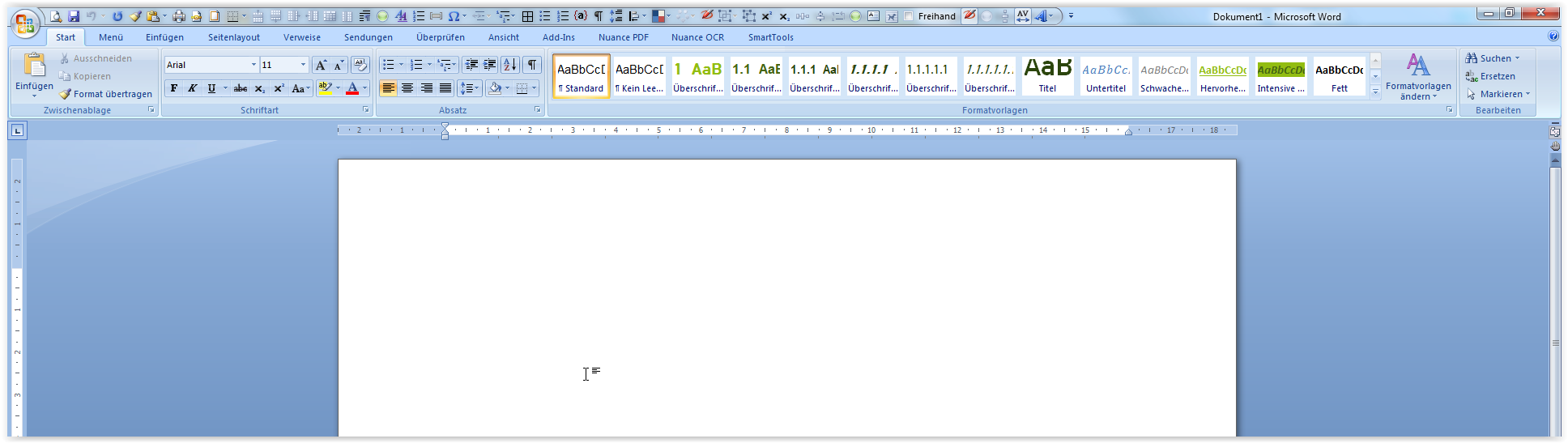The image size is (1568, 443).
Task: Click the Office button logo
Action: point(25,23)
